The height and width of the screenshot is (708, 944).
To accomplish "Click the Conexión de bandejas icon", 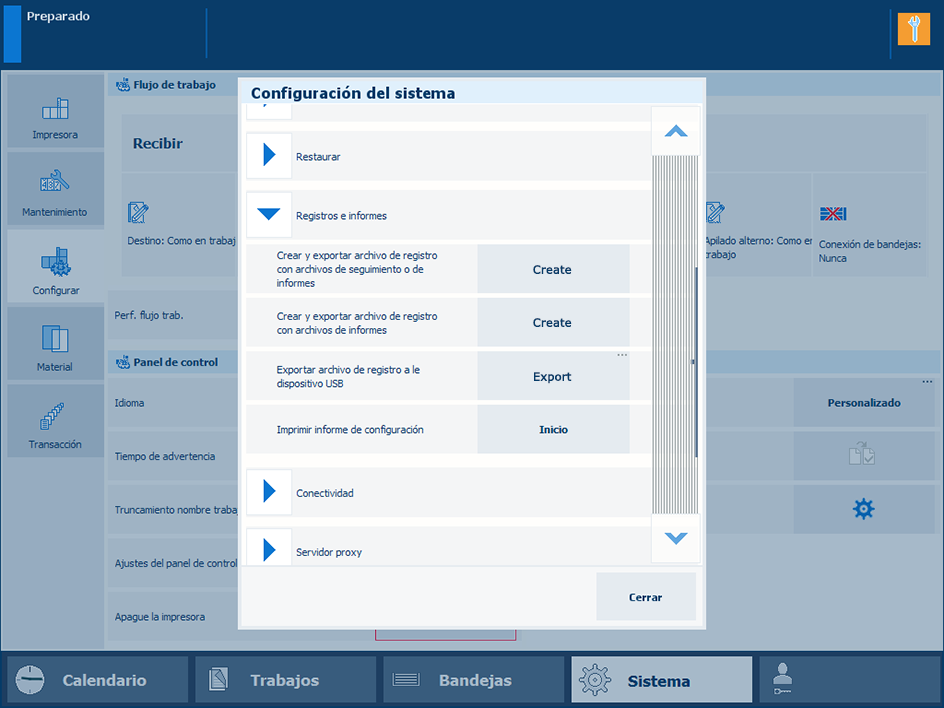I will (833, 214).
